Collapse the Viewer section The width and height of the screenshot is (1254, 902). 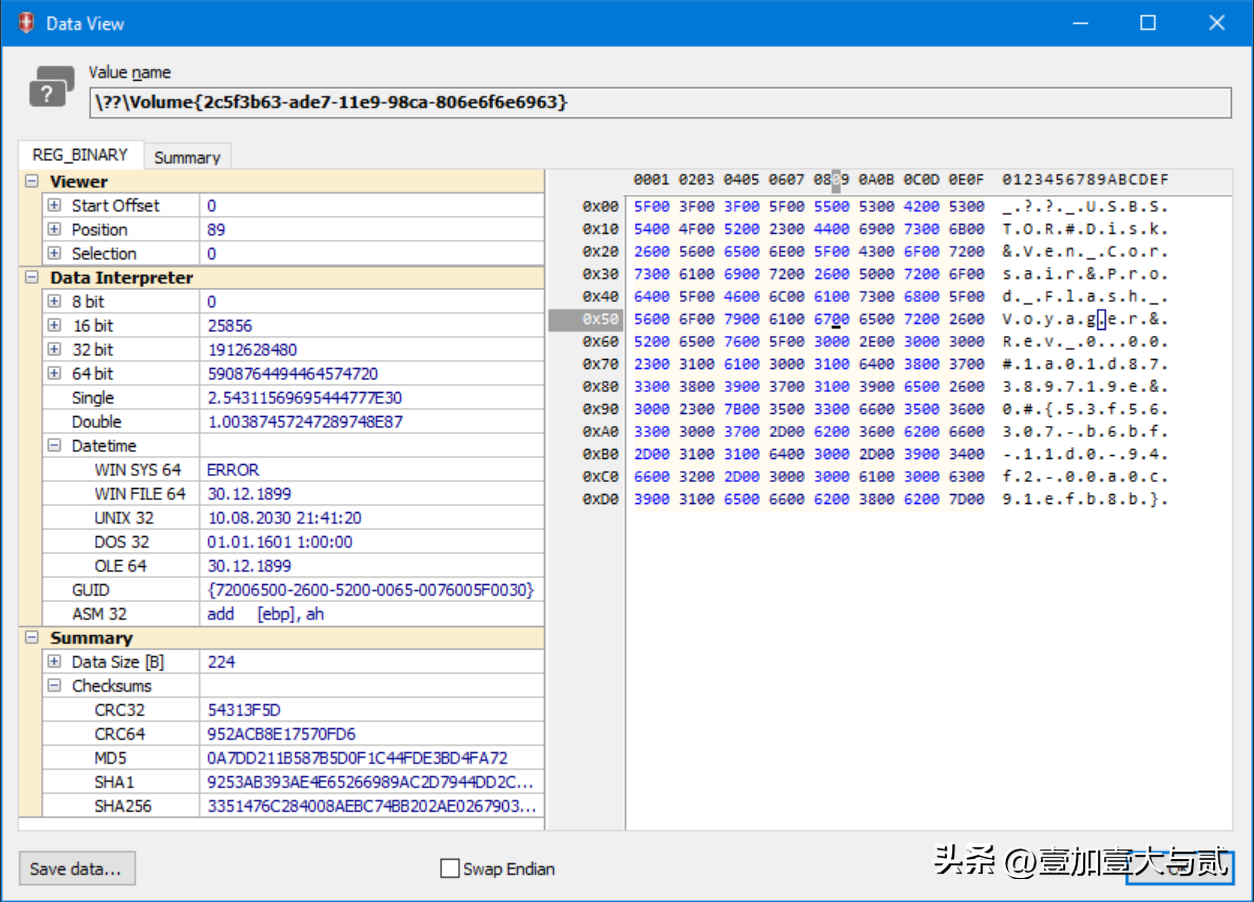tap(32, 182)
